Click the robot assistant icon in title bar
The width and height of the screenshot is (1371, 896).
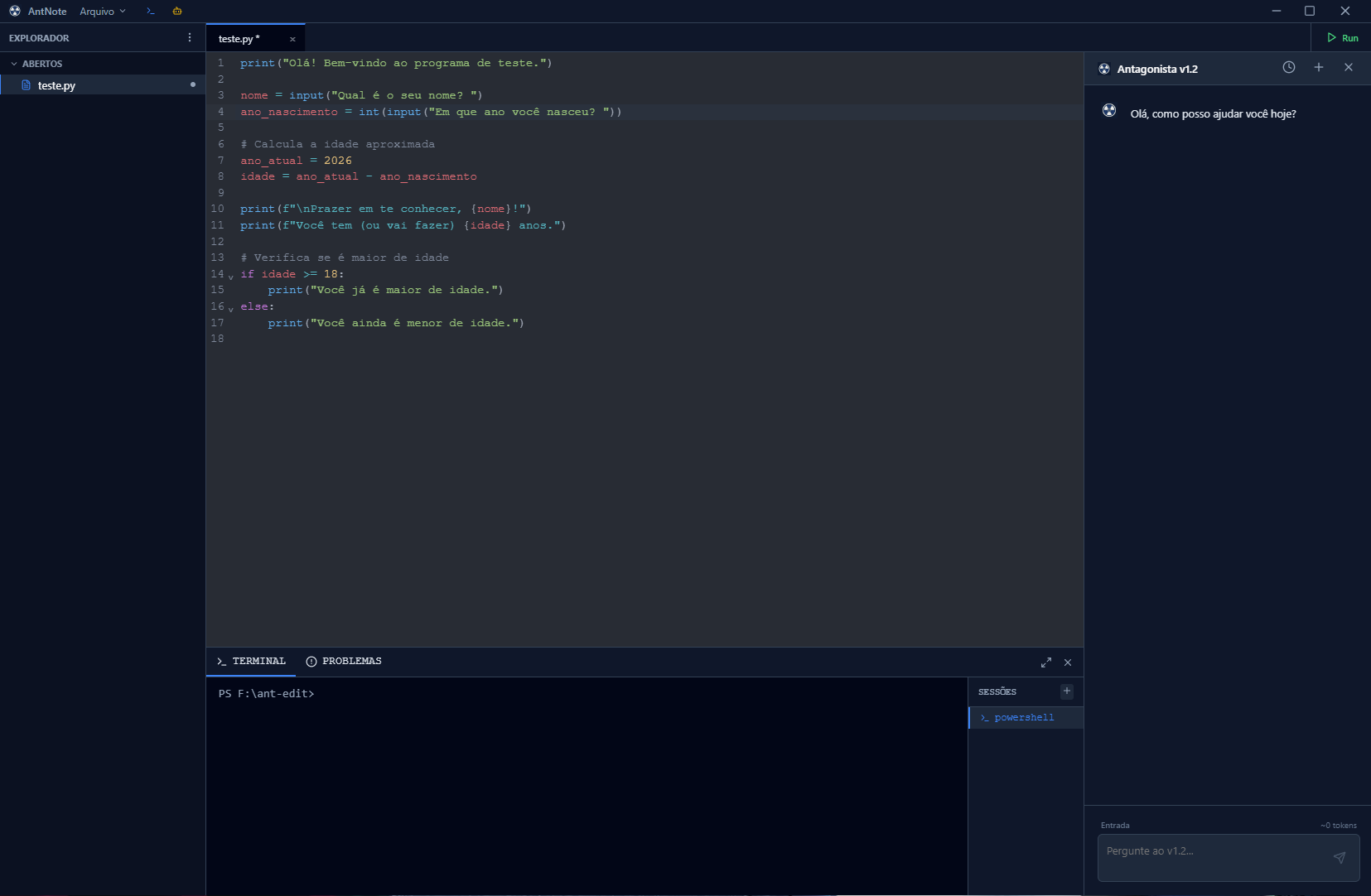tap(177, 11)
